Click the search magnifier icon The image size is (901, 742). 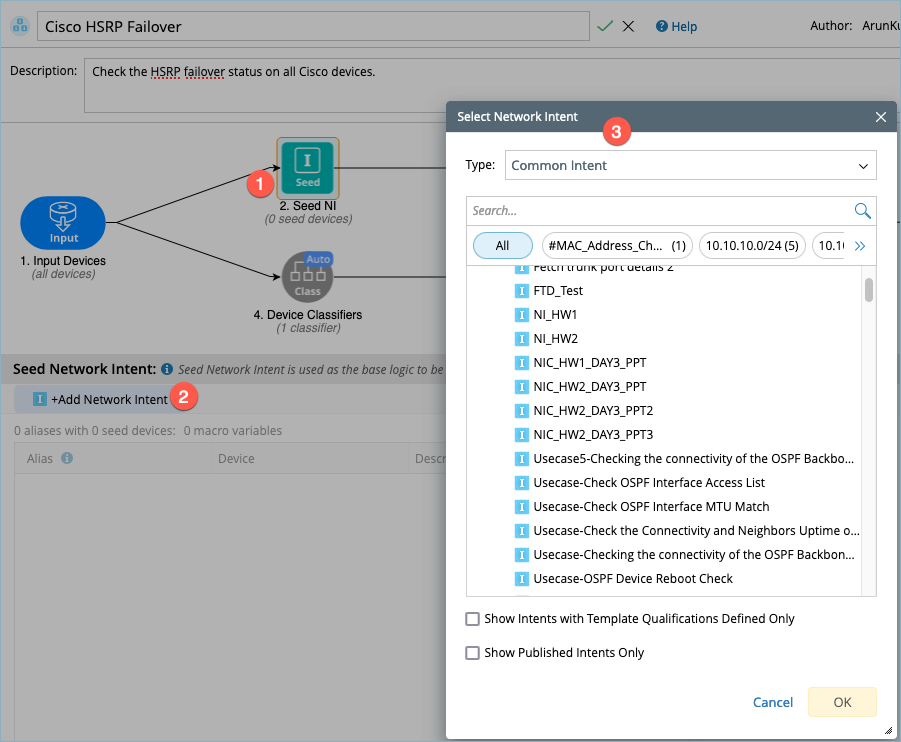[862, 211]
